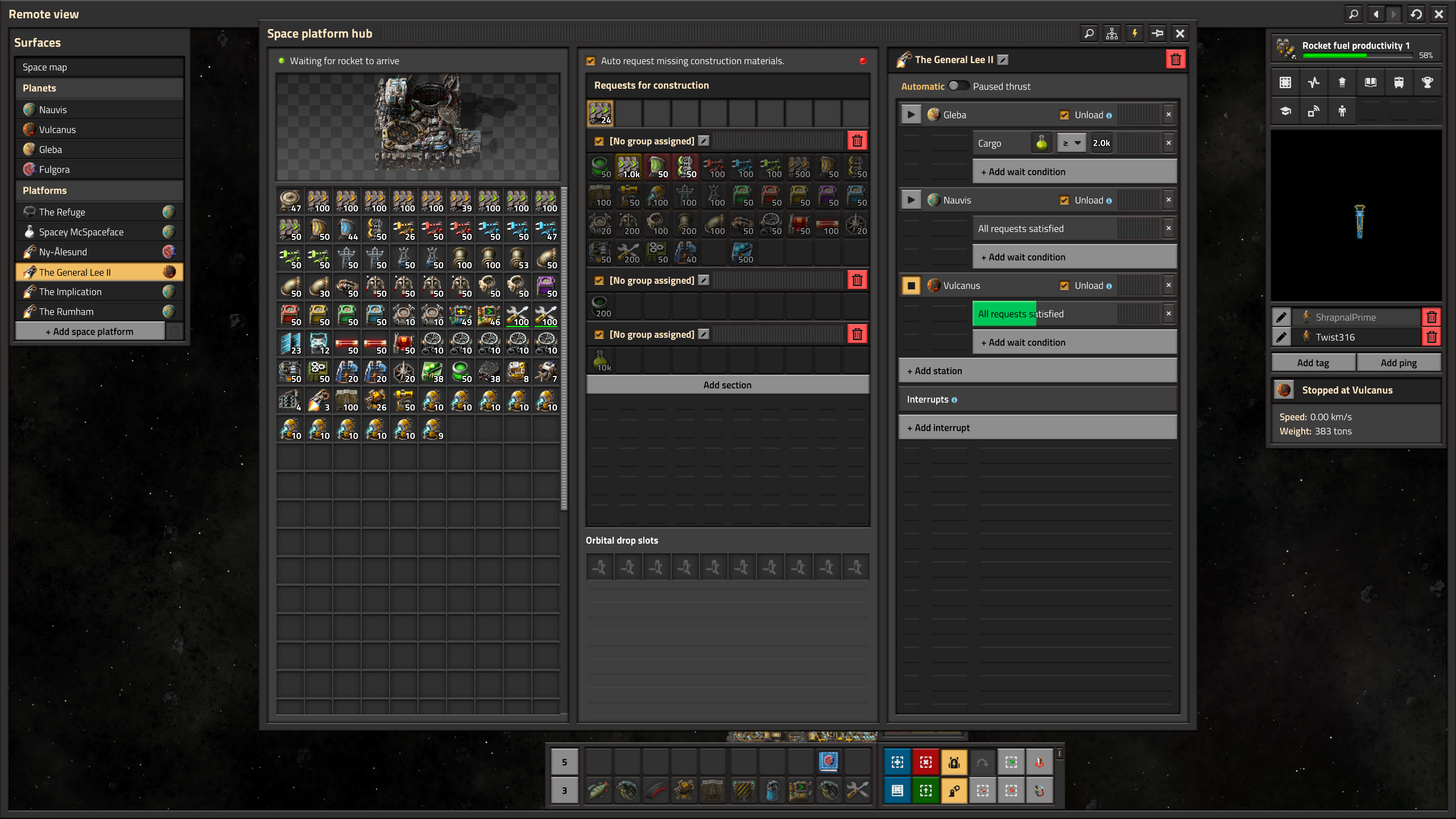1456x819 pixels.
Task: Toggle second No group assigned section checkbox
Action: [599, 280]
